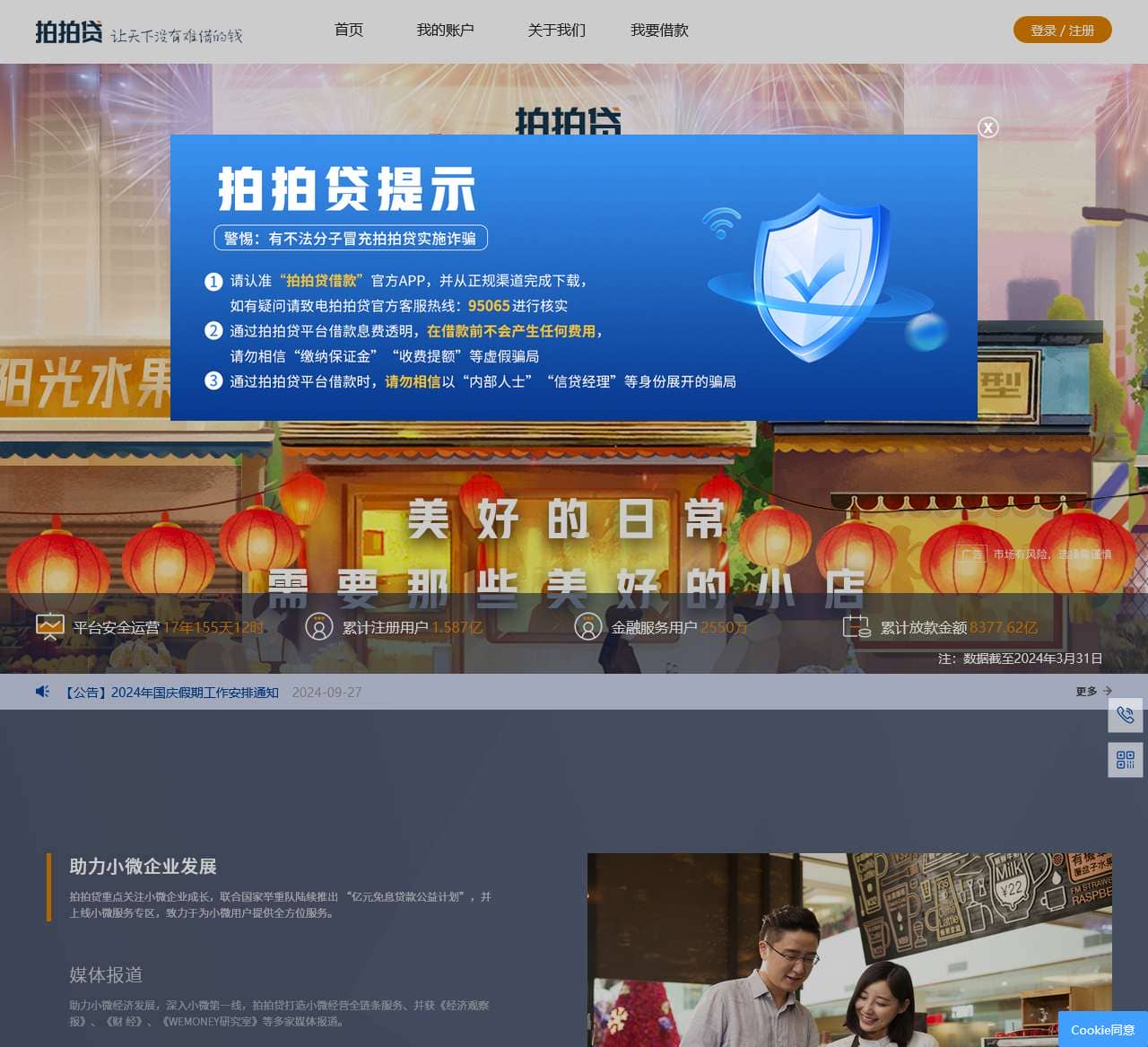Screen dimensions: 1148x1047
Task: Select 我要借款 in the top menu
Action: click(659, 30)
